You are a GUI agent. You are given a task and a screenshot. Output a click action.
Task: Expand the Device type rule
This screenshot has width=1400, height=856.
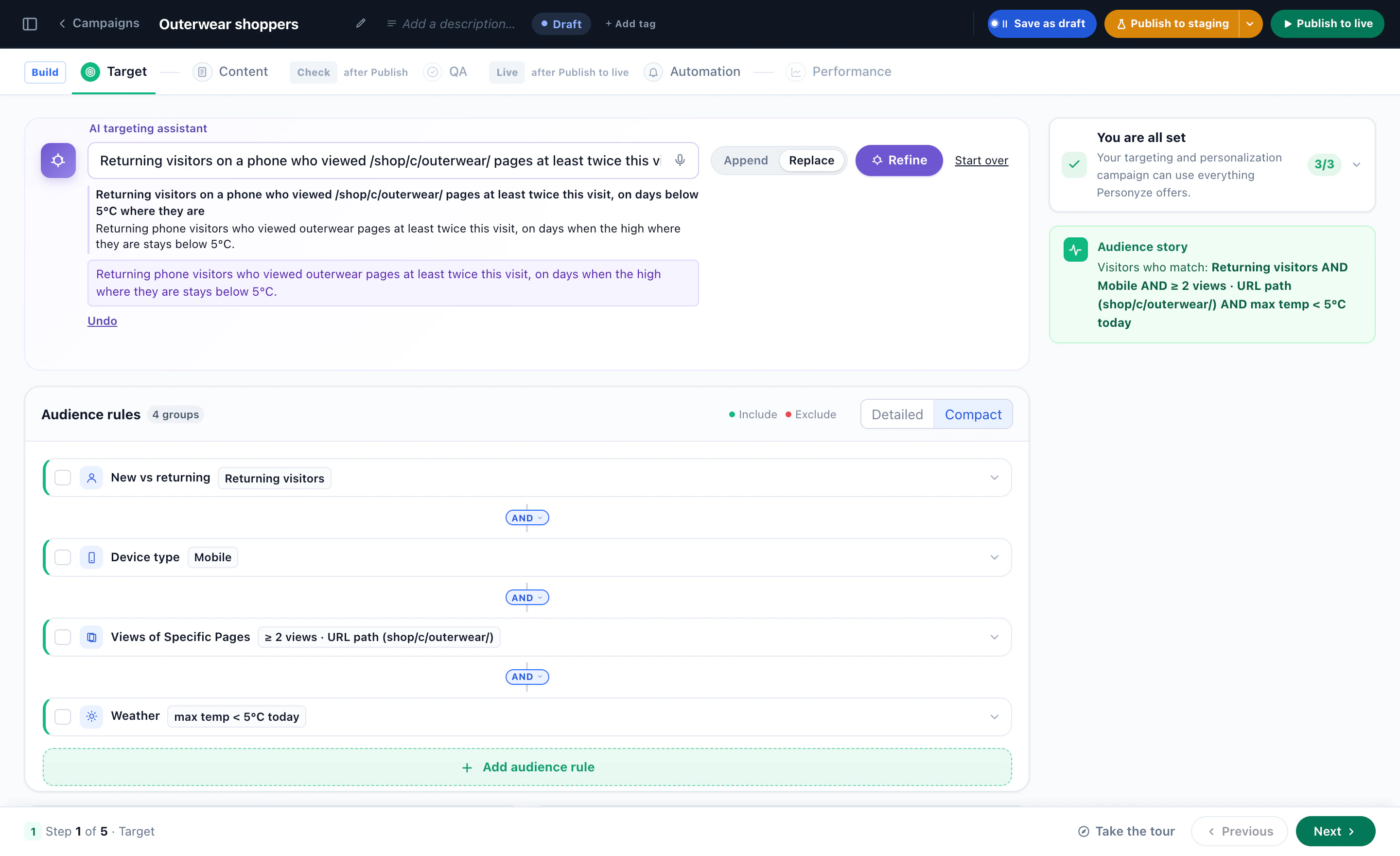[994, 557]
